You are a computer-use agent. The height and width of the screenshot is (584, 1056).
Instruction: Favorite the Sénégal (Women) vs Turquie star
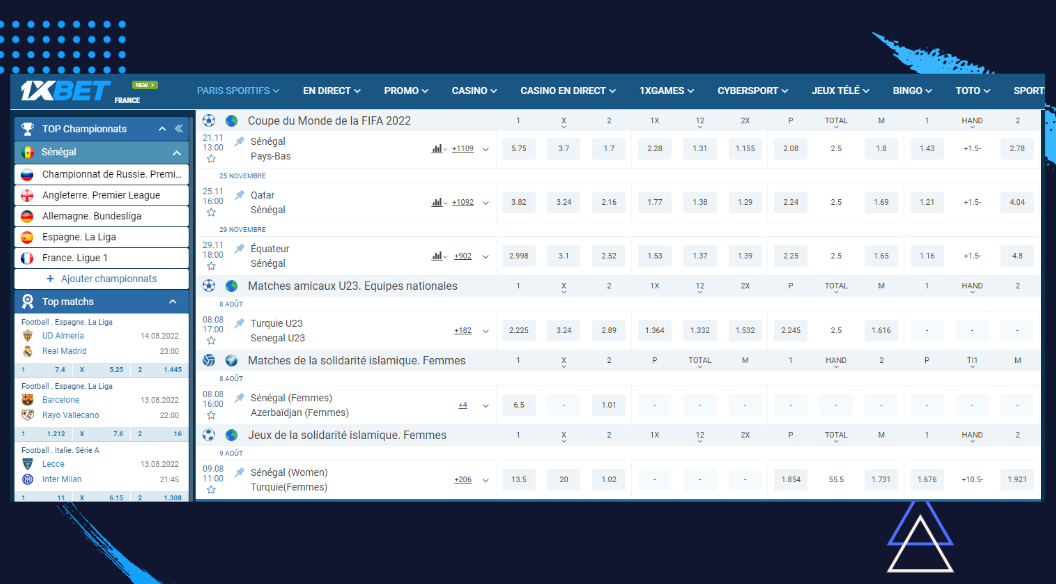point(211,490)
